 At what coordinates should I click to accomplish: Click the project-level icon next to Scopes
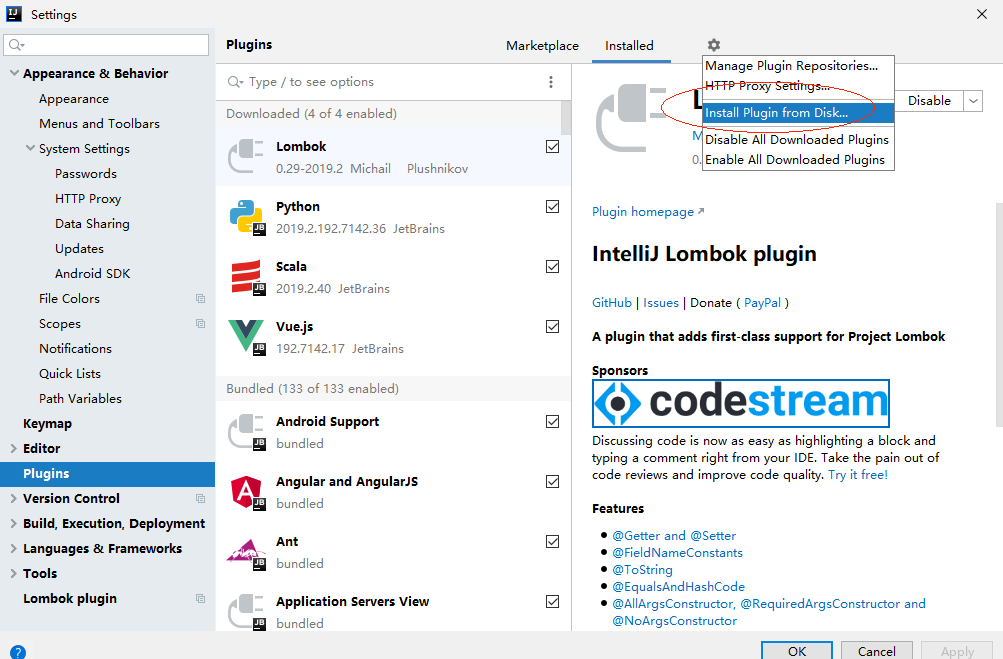click(x=200, y=324)
